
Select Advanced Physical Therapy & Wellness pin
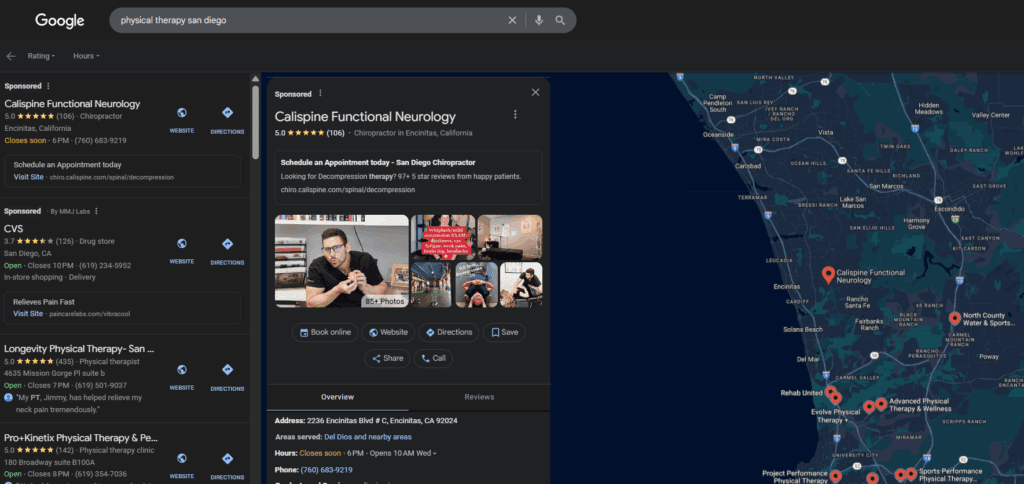881,404
